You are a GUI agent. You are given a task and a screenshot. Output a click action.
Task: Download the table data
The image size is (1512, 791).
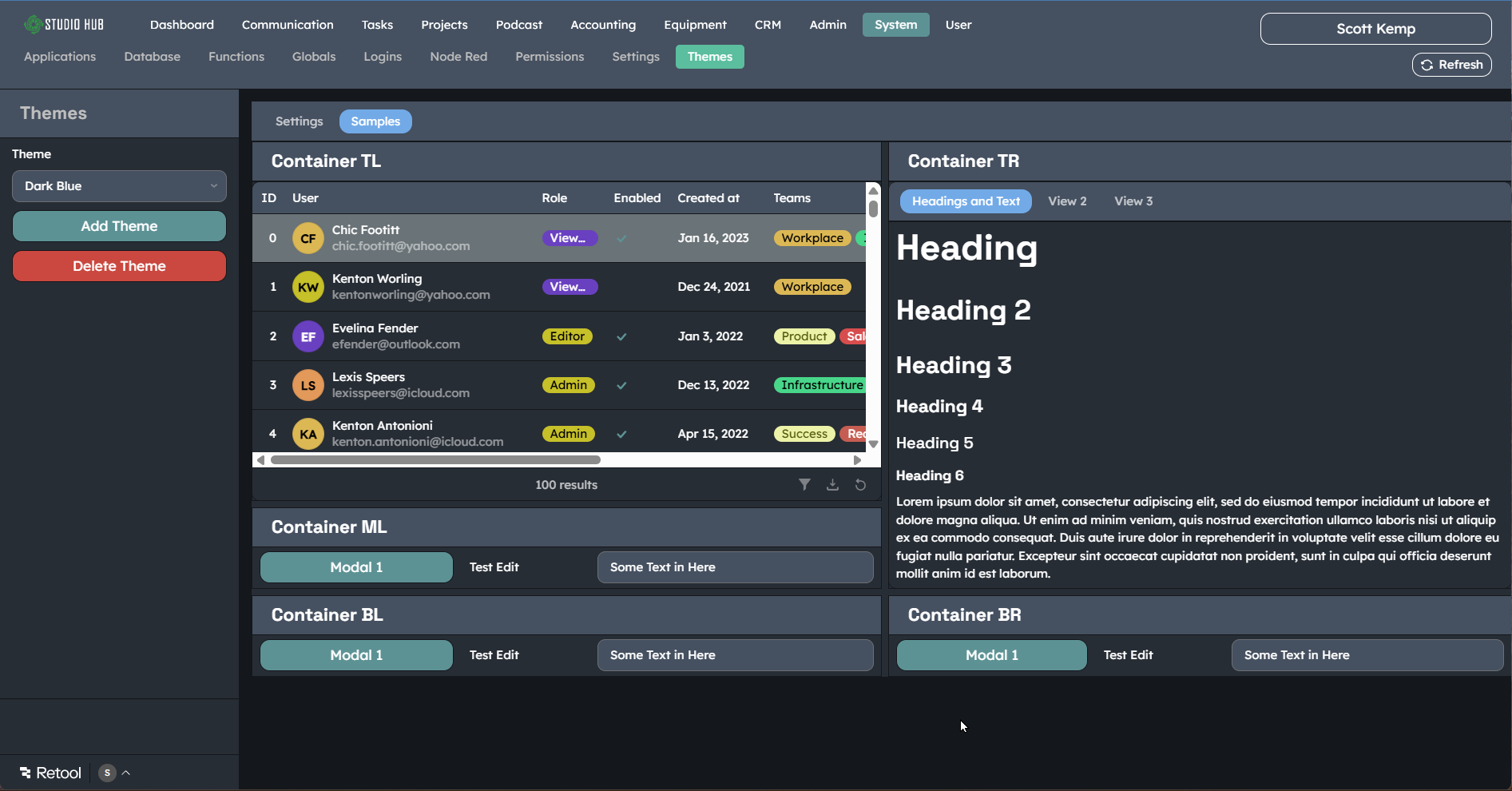832,485
